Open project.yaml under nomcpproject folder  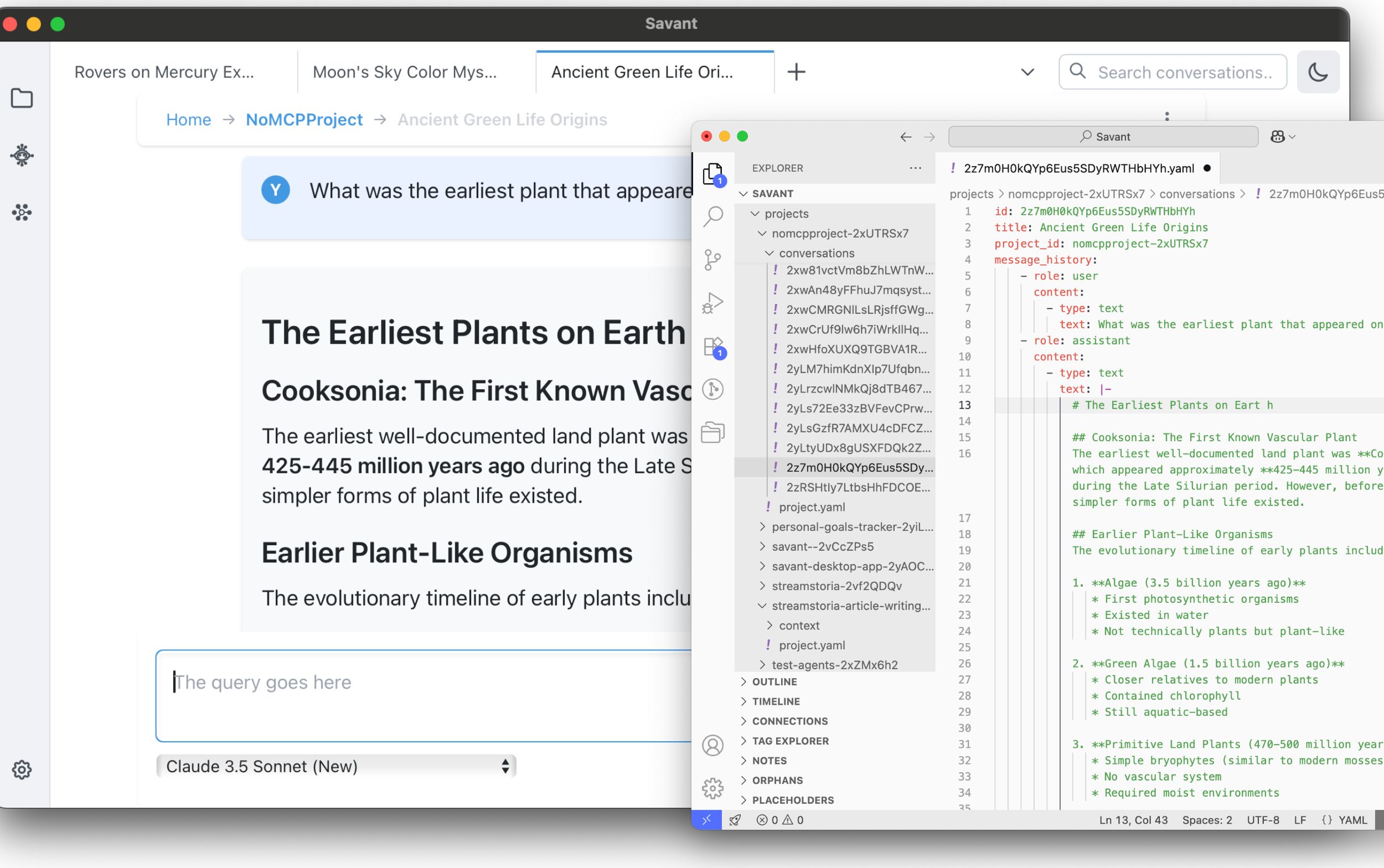coord(811,507)
